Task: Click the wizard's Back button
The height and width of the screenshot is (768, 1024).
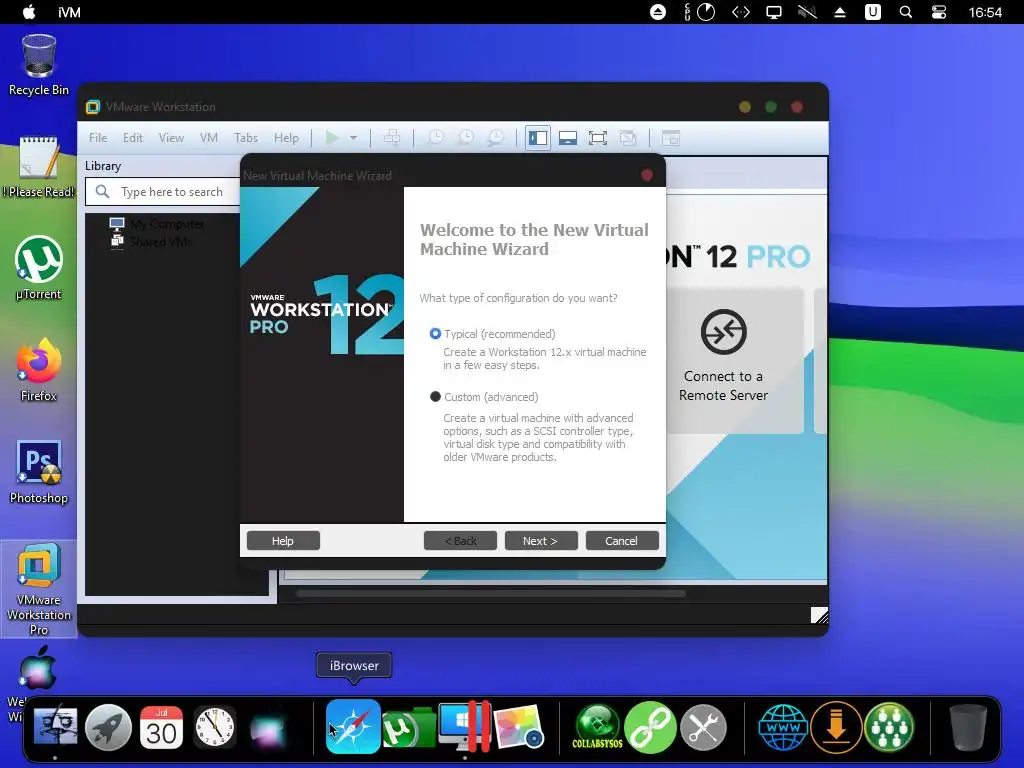Action: tap(460, 541)
